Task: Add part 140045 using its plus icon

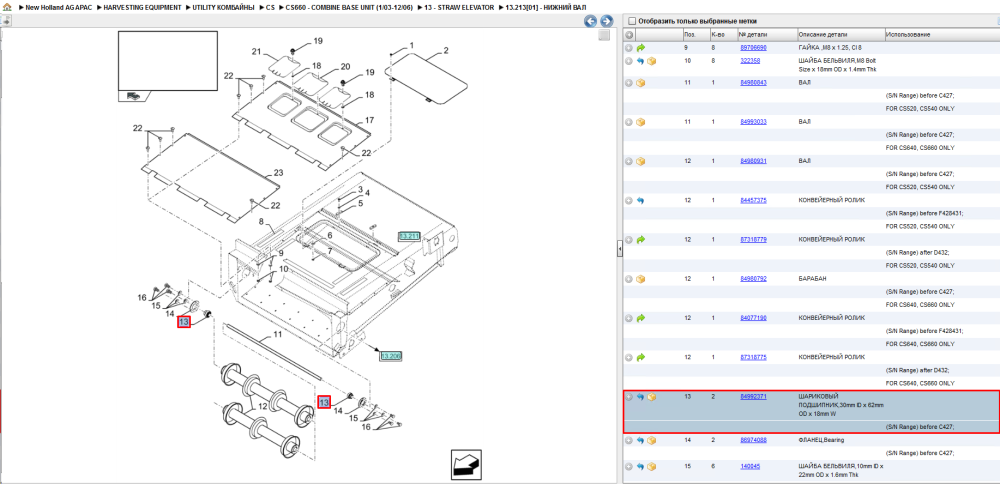Action: tap(629, 467)
